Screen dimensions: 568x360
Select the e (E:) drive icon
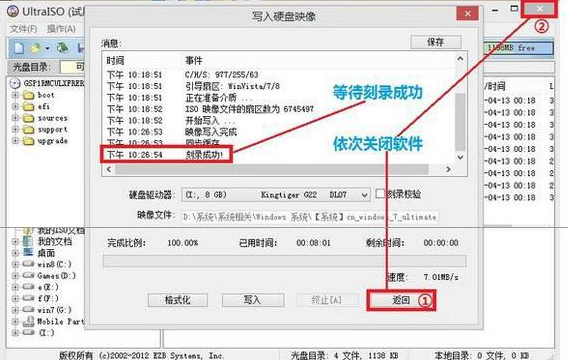pos(28,287)
